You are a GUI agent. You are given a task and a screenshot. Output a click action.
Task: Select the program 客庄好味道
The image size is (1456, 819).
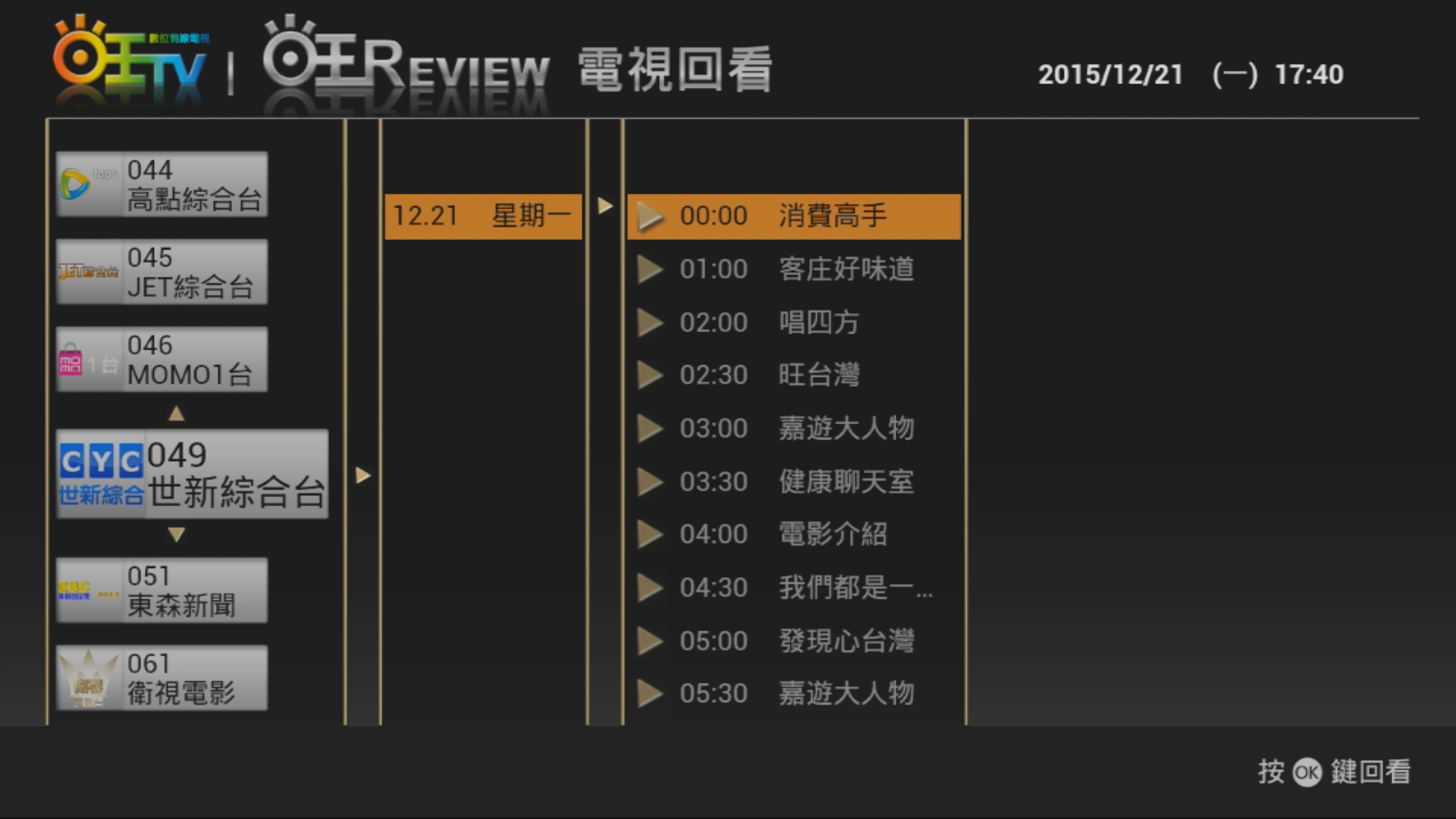tap(794, 269)
